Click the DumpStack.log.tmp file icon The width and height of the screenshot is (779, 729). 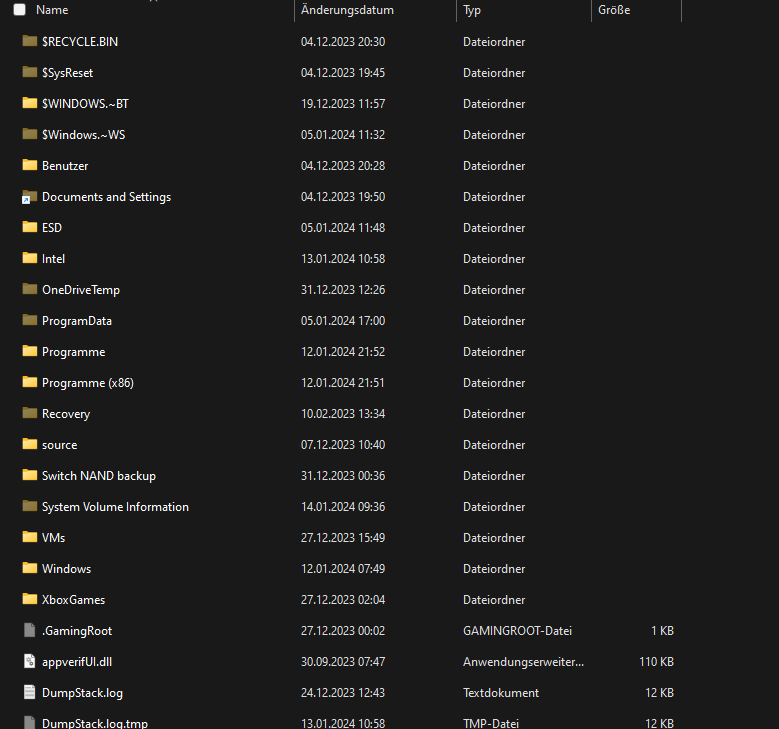pos(30,723)
